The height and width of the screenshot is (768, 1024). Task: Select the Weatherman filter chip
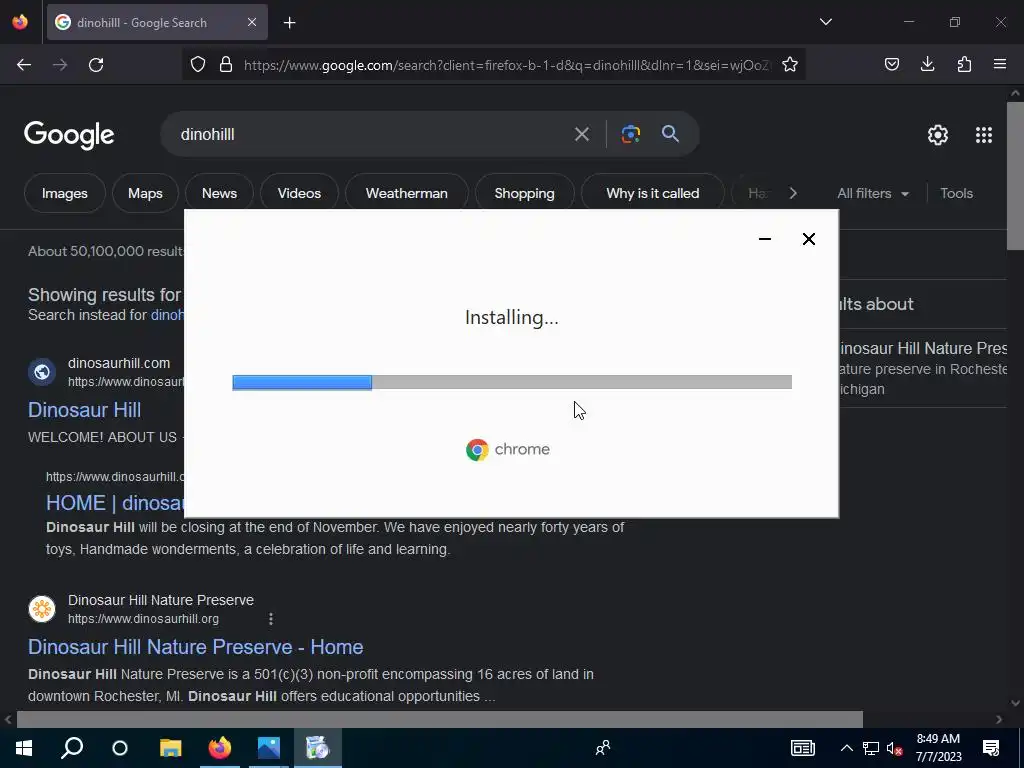click(x=407, y=193)
